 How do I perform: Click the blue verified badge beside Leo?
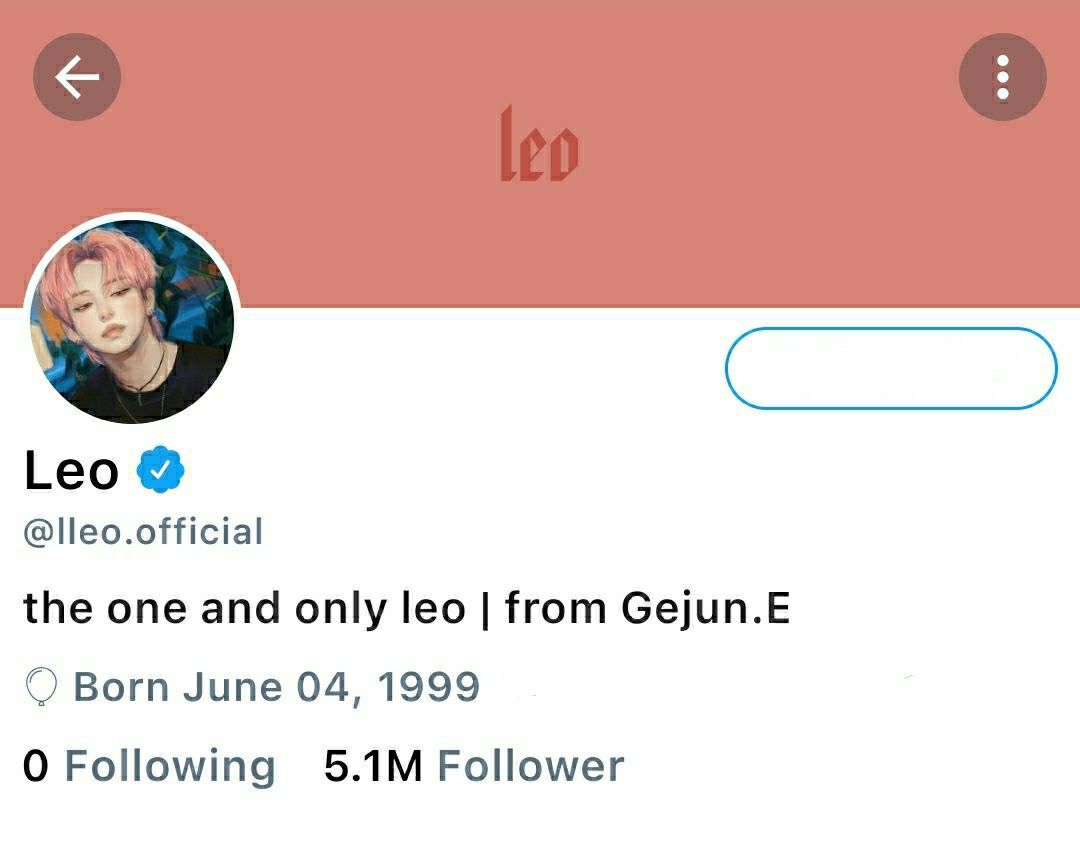[160, 470]
